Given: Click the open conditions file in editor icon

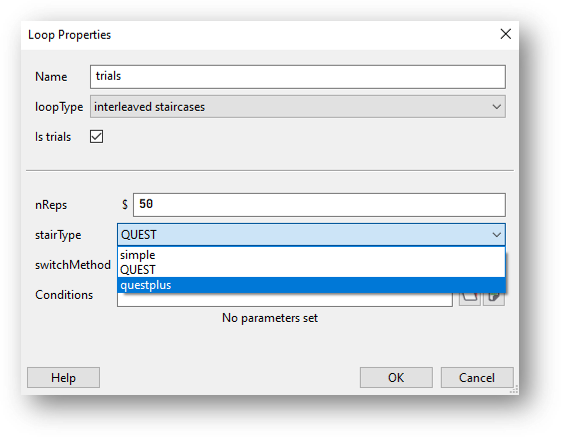Looking at the screenshot, I should [494, 299].
